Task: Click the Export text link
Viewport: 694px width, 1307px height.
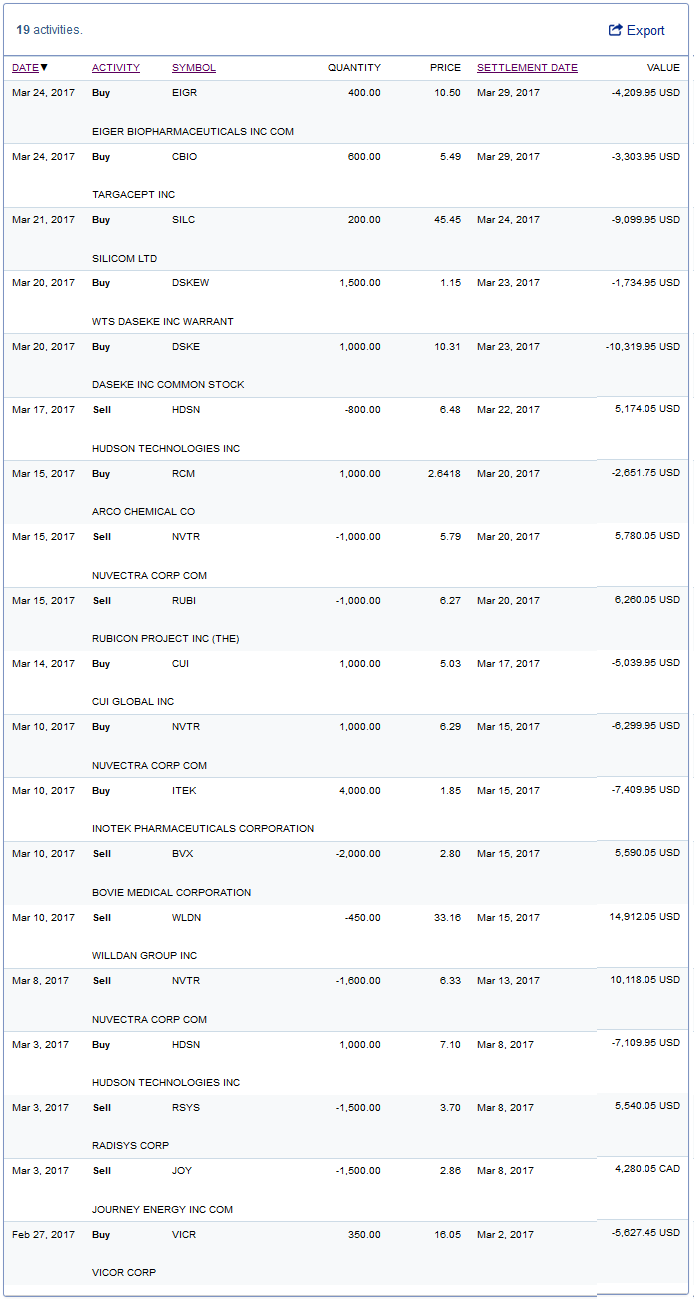Action: 645,31
